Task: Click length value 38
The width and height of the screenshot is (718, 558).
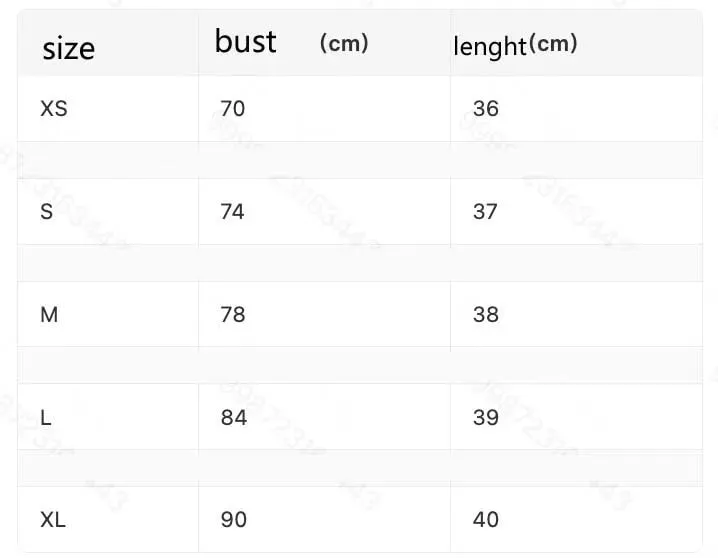Action: coord(486,314)
